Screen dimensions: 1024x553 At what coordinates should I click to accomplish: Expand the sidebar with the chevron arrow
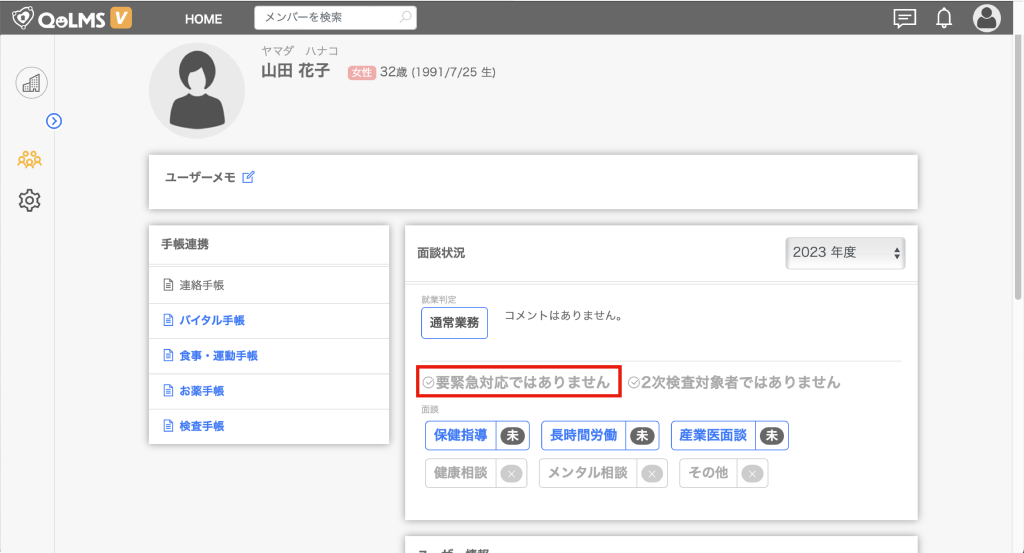(54, 121)
